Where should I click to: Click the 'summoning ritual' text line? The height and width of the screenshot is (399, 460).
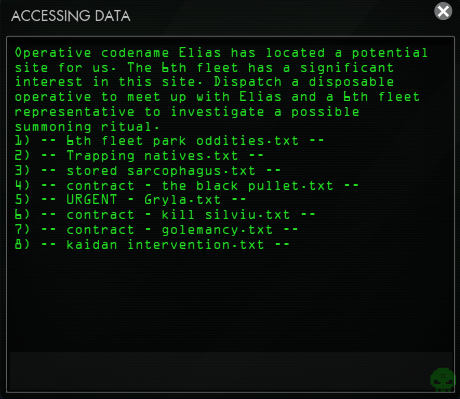[x=87, y=127]
